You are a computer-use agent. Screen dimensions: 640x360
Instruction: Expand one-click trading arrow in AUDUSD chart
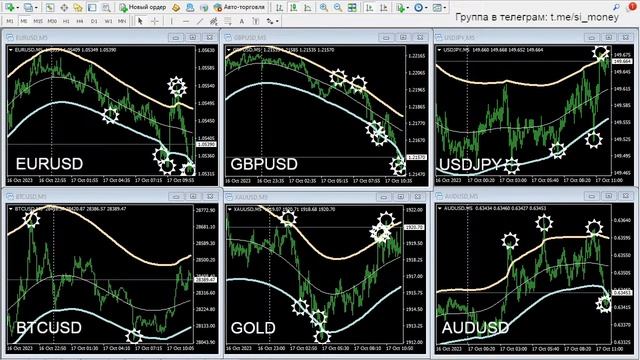[440, 209]
